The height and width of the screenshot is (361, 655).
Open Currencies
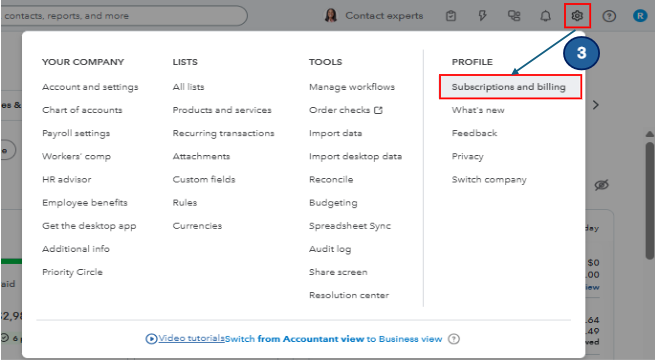(197, 226)
